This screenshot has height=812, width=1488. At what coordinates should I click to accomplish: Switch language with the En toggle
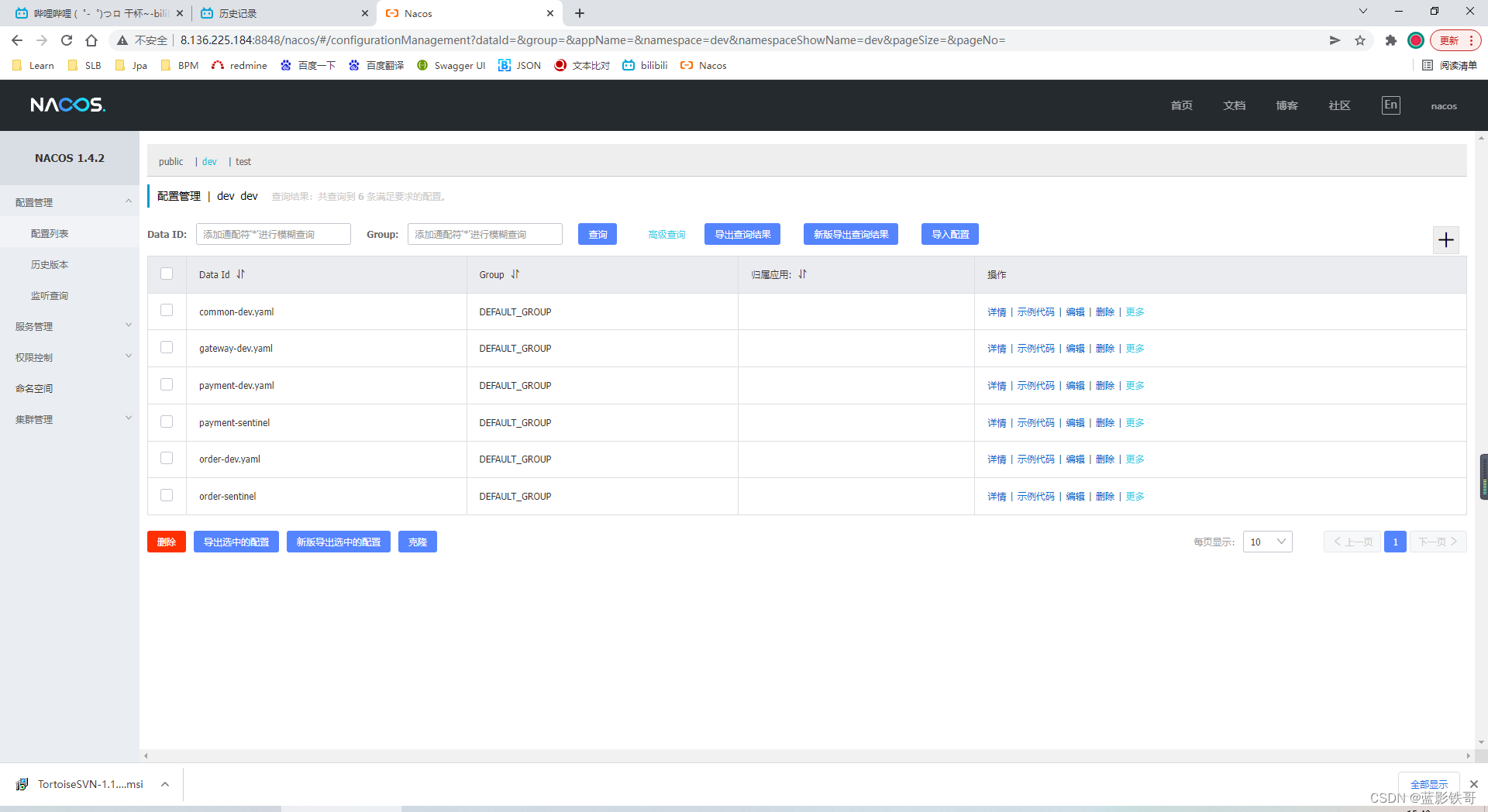click(1391, 105)
